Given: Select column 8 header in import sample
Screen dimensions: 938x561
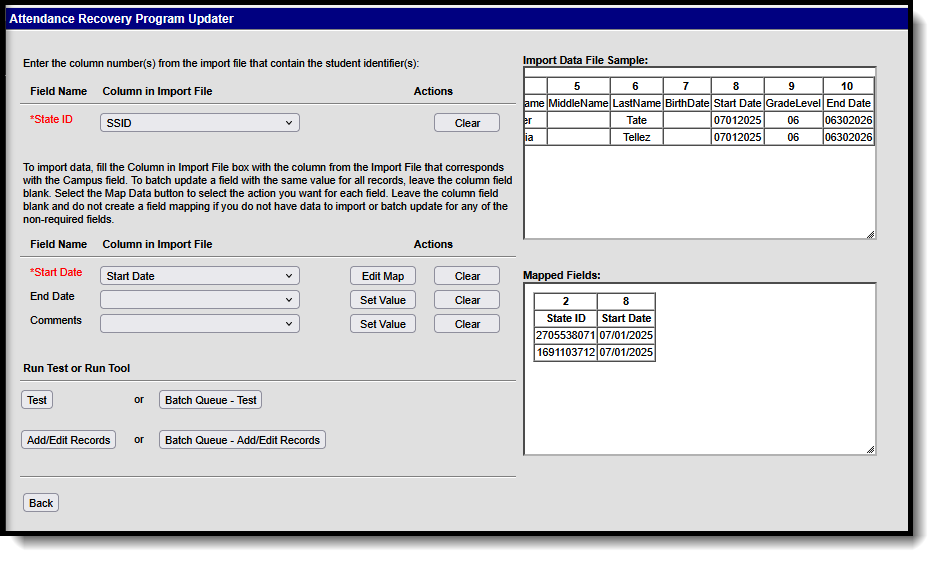Looking at the screenshot, I should (737, 86).
